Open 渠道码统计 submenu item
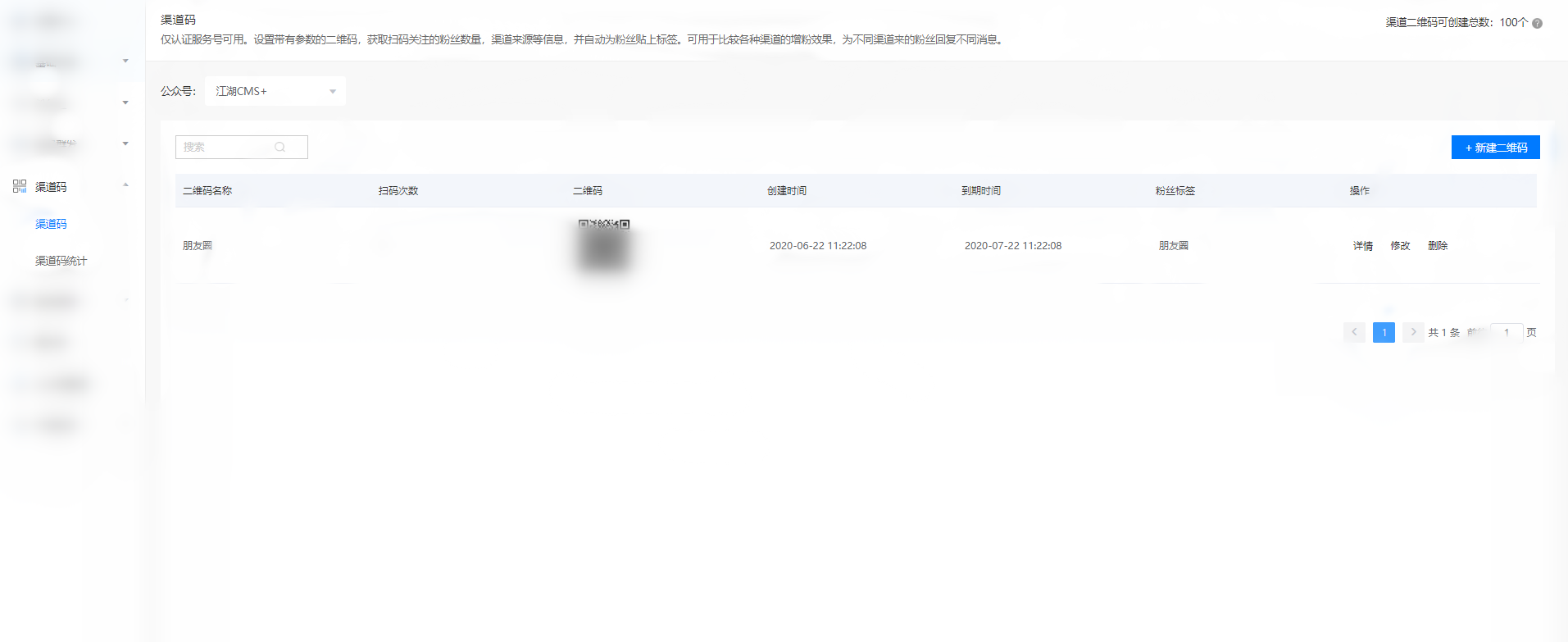The height and width of the screenshot is (642, 1568). pos(61,261)
